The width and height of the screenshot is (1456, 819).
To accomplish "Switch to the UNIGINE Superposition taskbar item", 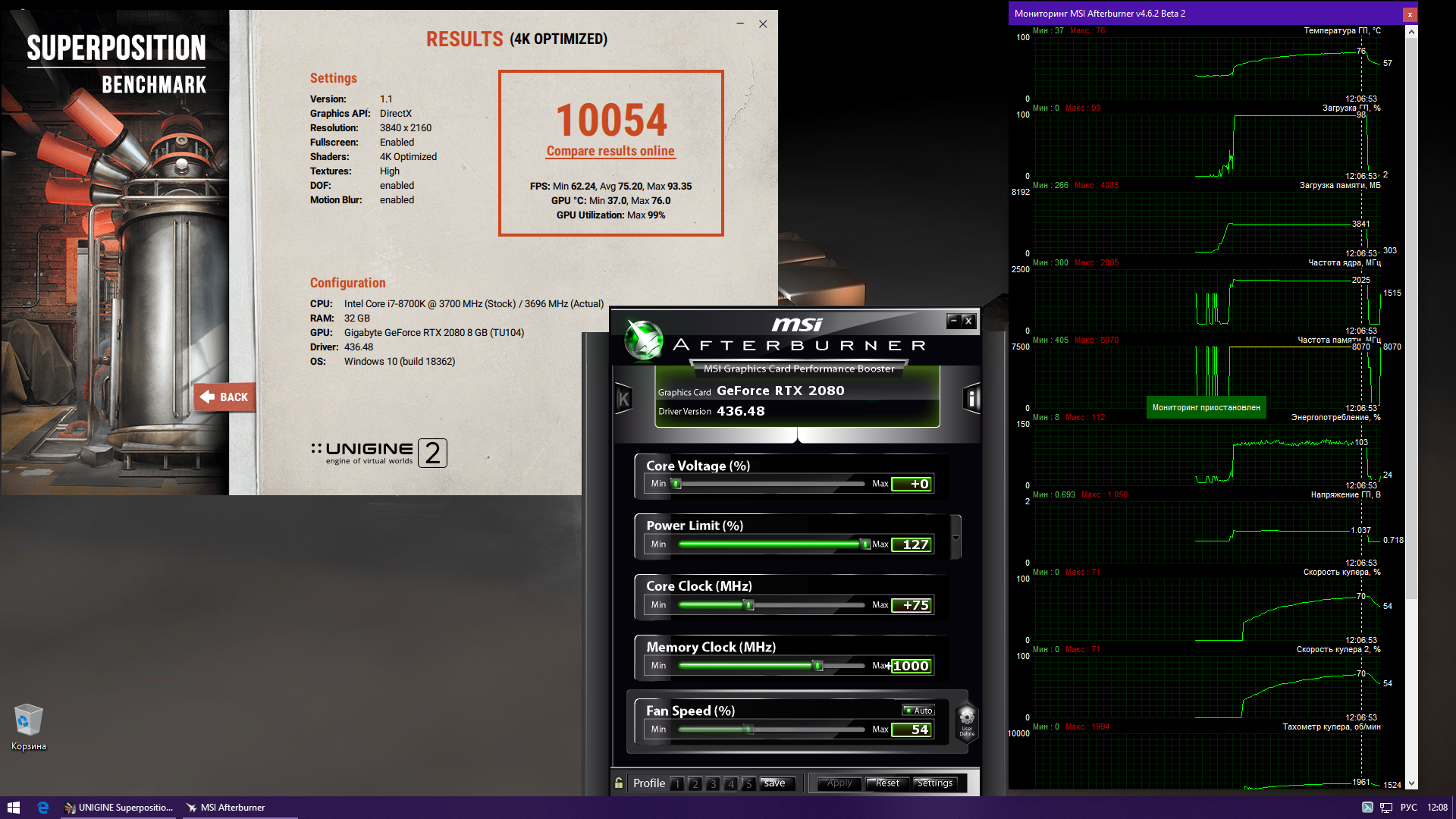I will (x=119, y=808).
